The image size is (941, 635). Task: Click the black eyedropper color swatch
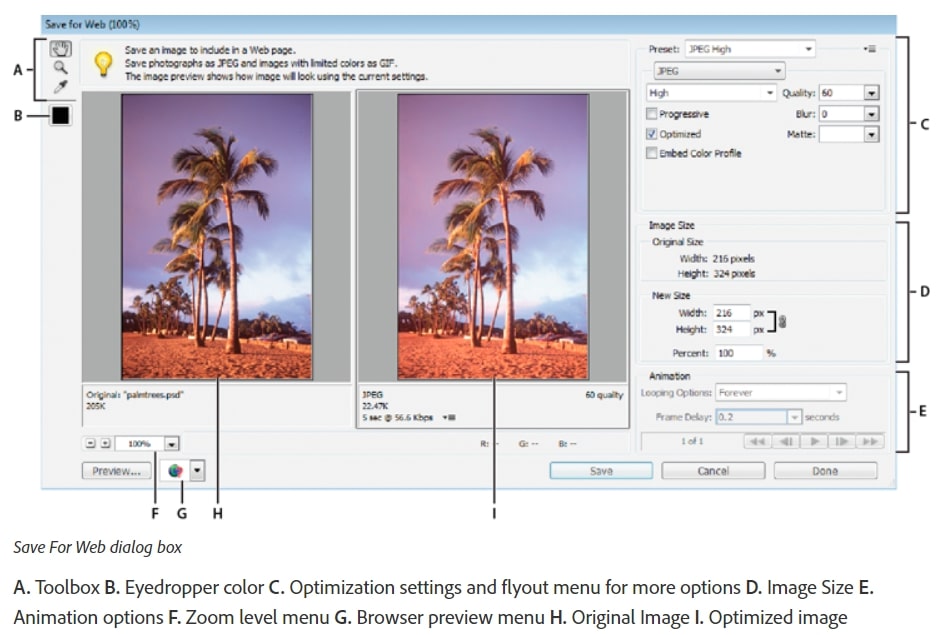click(x=60, y=115)
